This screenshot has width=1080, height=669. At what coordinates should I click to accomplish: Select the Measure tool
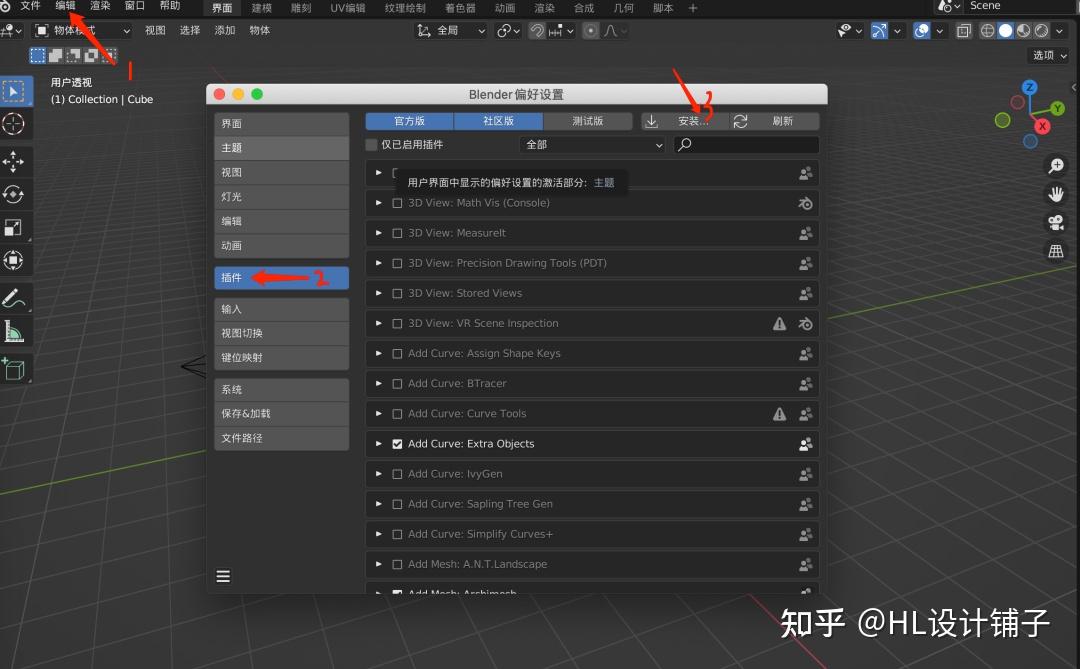tap(14, 332)
